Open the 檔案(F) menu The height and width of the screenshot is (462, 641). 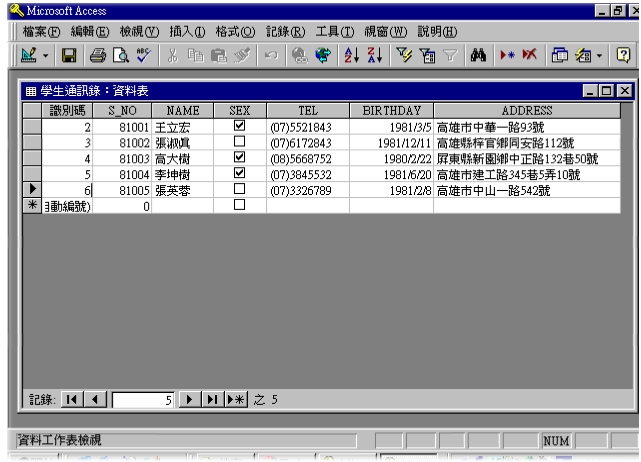click(x=41, y=31)
